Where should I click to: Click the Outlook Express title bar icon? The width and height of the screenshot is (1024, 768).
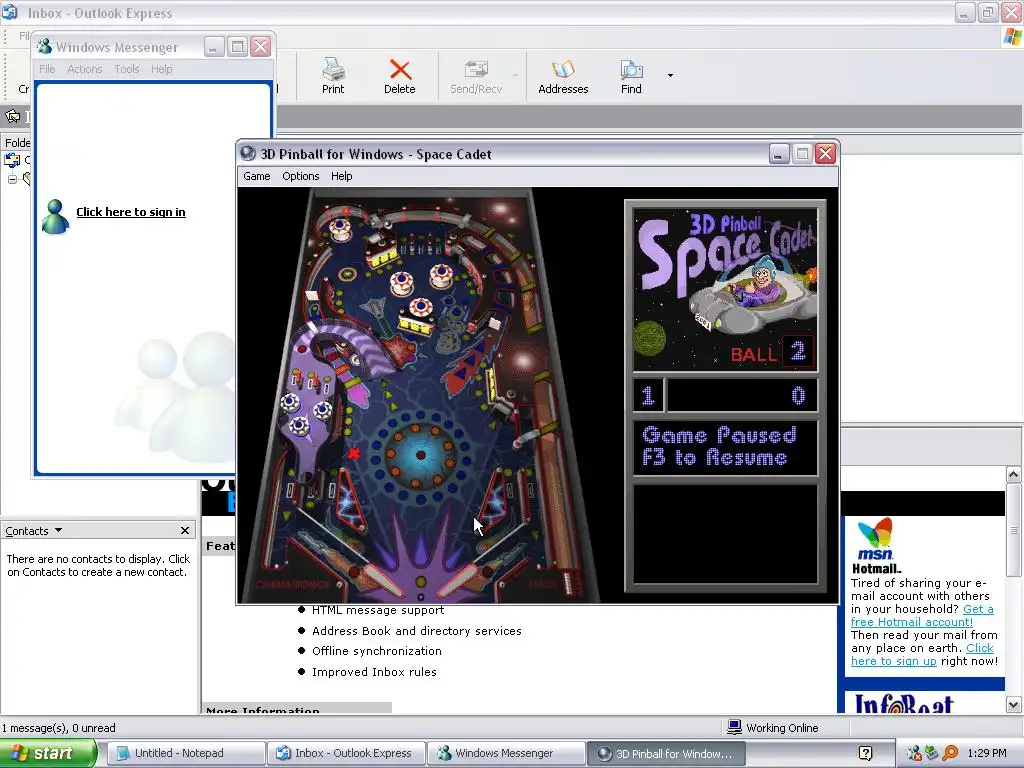click(9, 12)
